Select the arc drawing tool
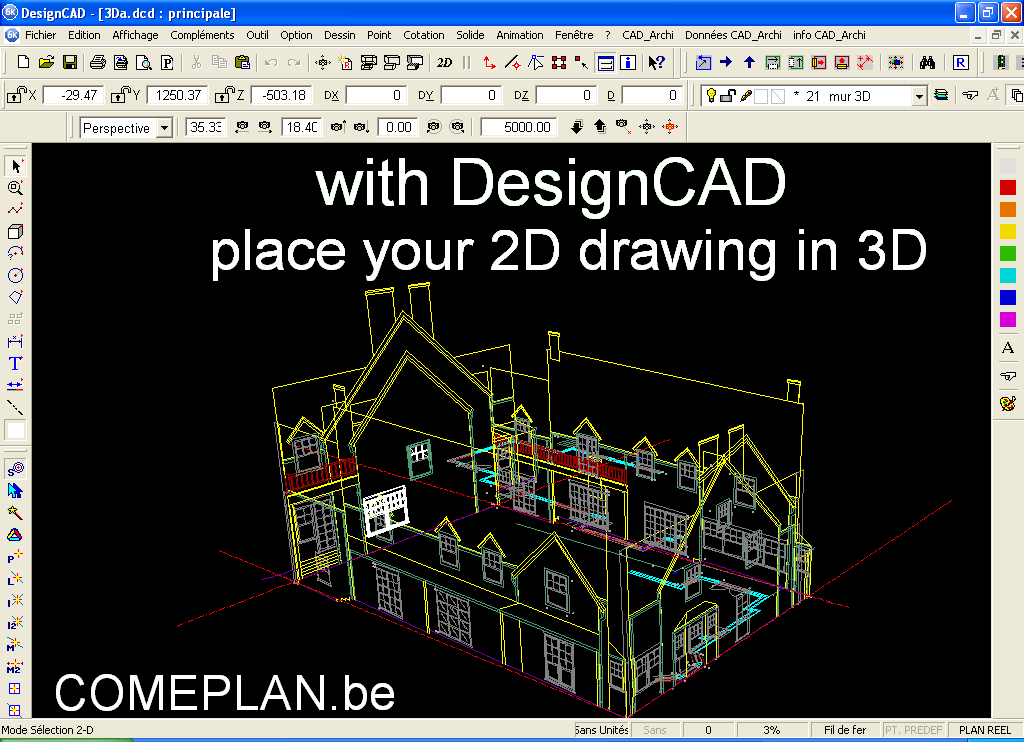The image size is (1024, 742). pos(16,253)
